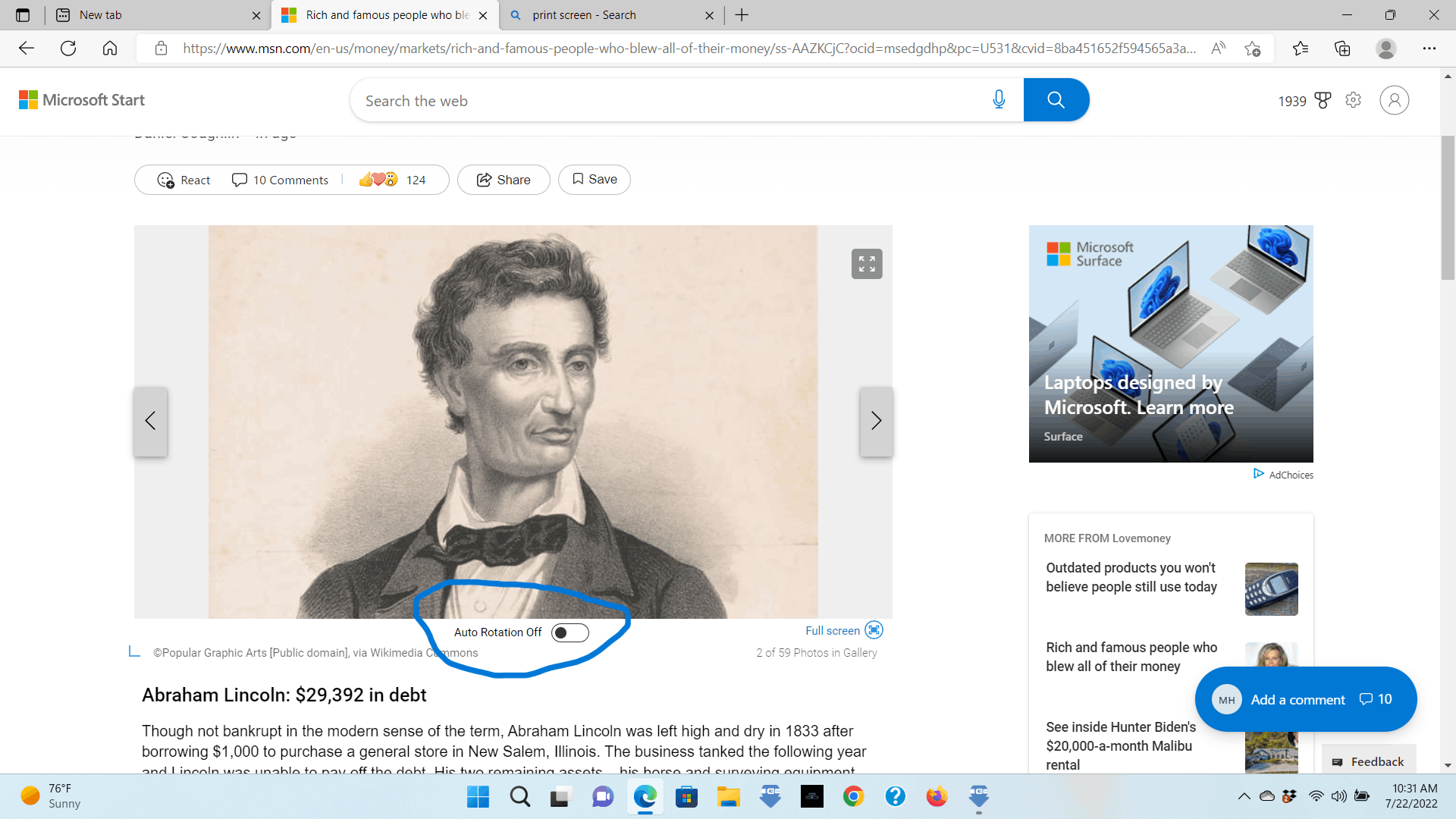Viewport: 1456px width, 819px height.
Task: Click the microphone voice search icon
Action: (x=999, y=100)
